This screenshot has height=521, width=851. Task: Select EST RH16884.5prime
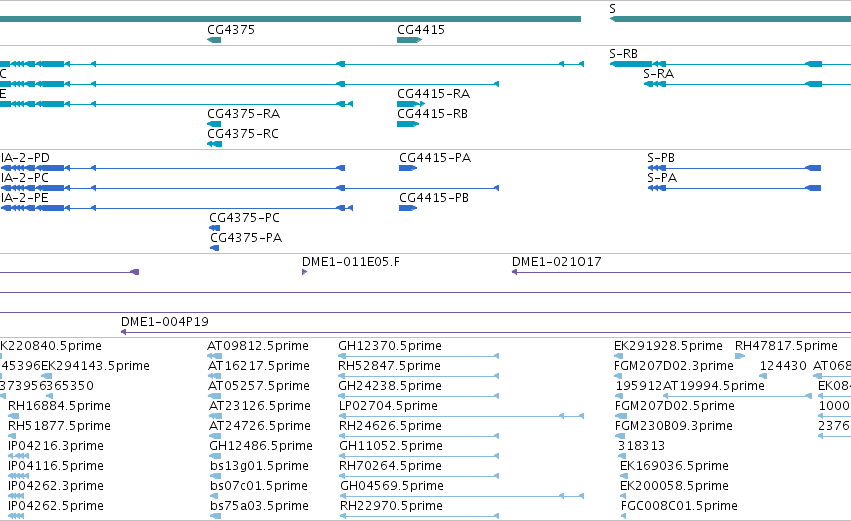click(59, 406)
